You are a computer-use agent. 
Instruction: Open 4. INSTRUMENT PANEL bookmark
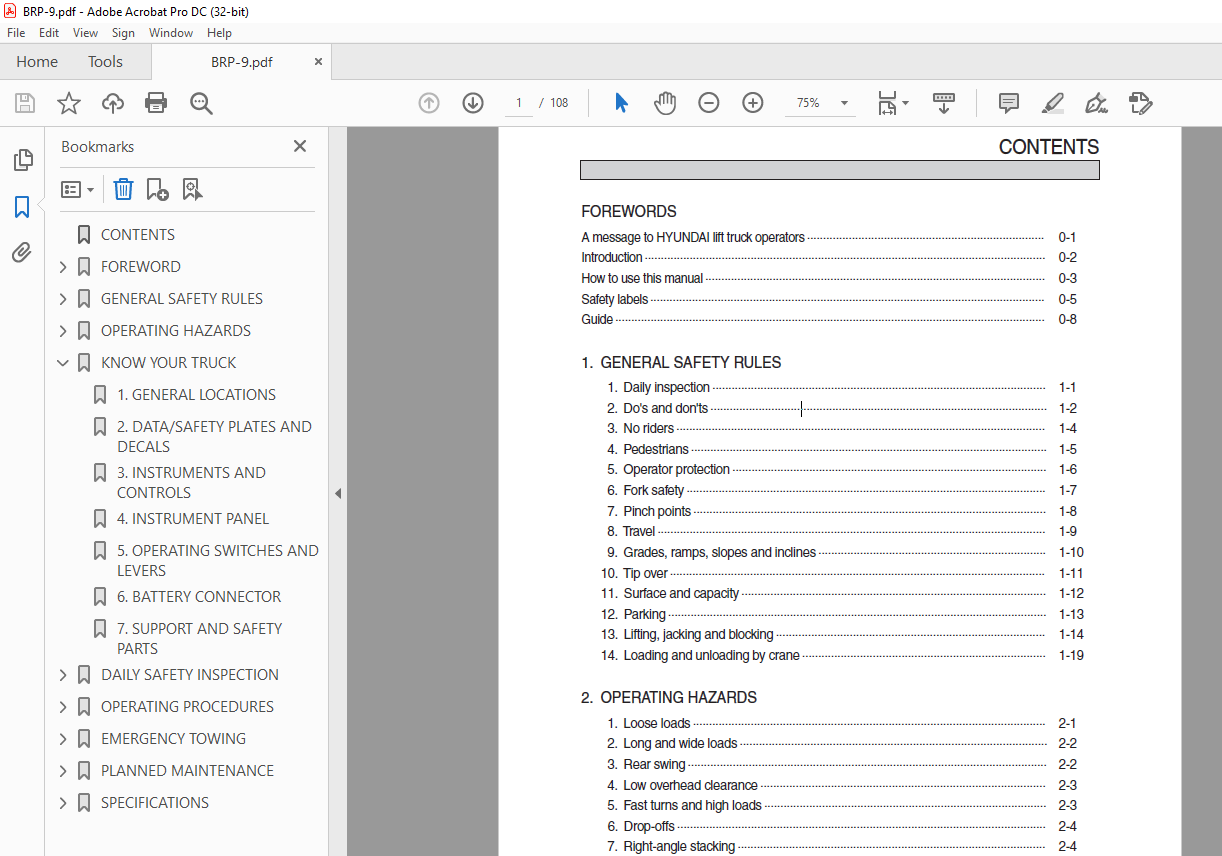click(193, 519)
